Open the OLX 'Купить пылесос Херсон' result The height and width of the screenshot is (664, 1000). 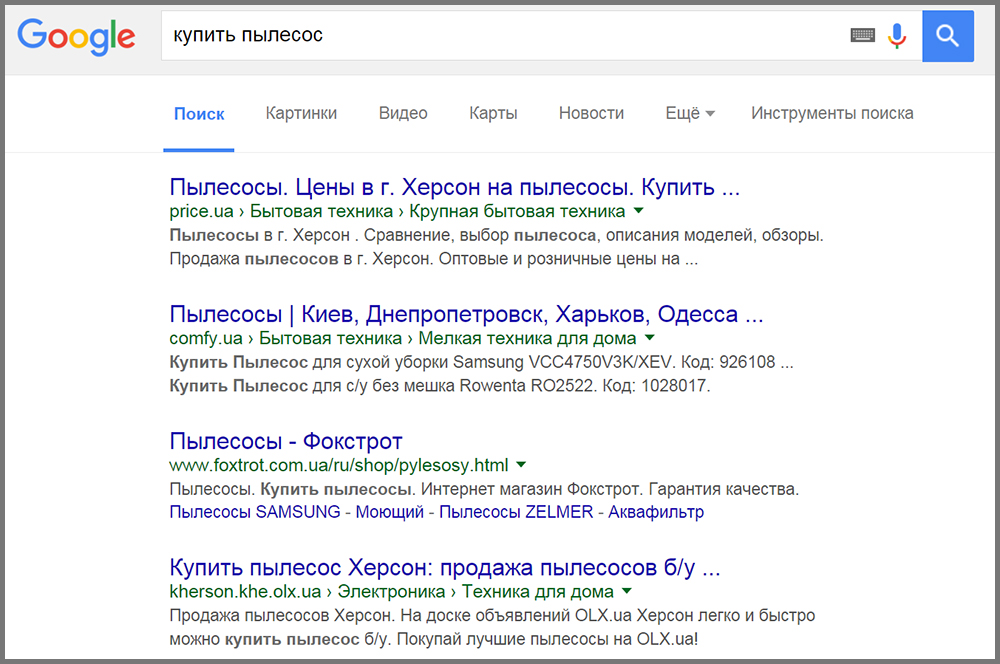coord(445,568)
